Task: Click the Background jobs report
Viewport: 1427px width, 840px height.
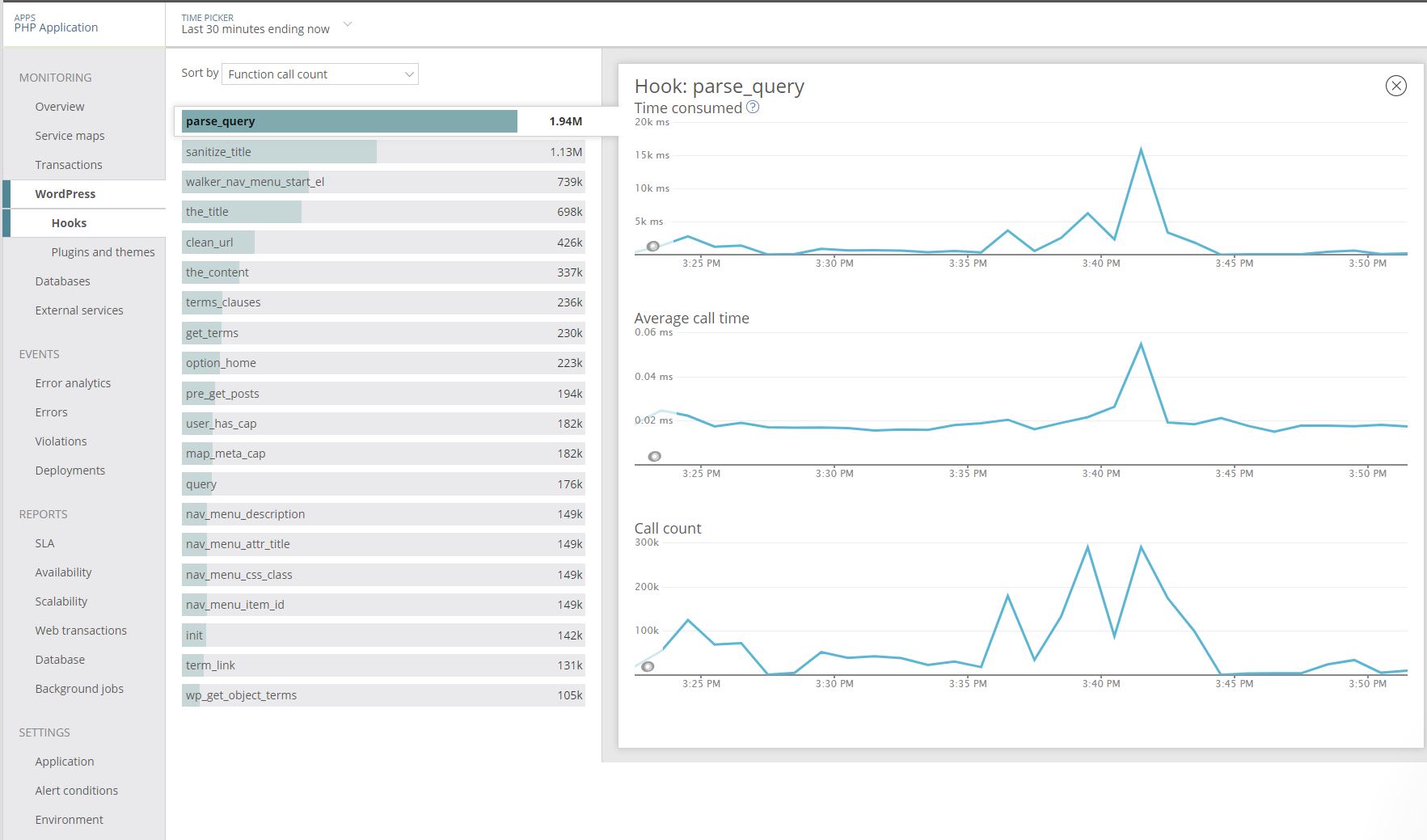Action: click(79, 689)
